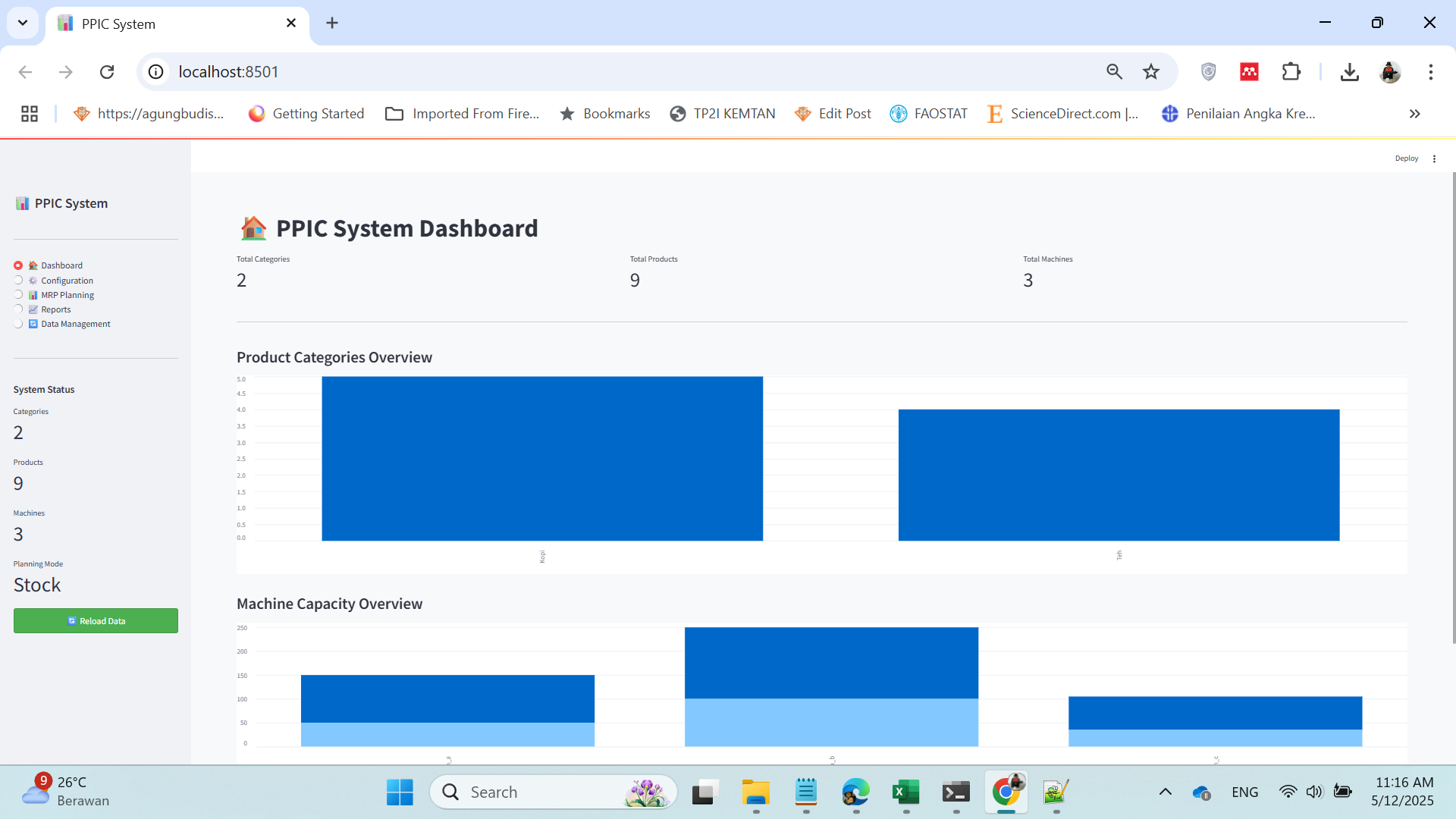Open the FAOSTAT bookmark
The height and width of the screenshot is (819, 1456).
pyautogui.click(x=929, y=114)
